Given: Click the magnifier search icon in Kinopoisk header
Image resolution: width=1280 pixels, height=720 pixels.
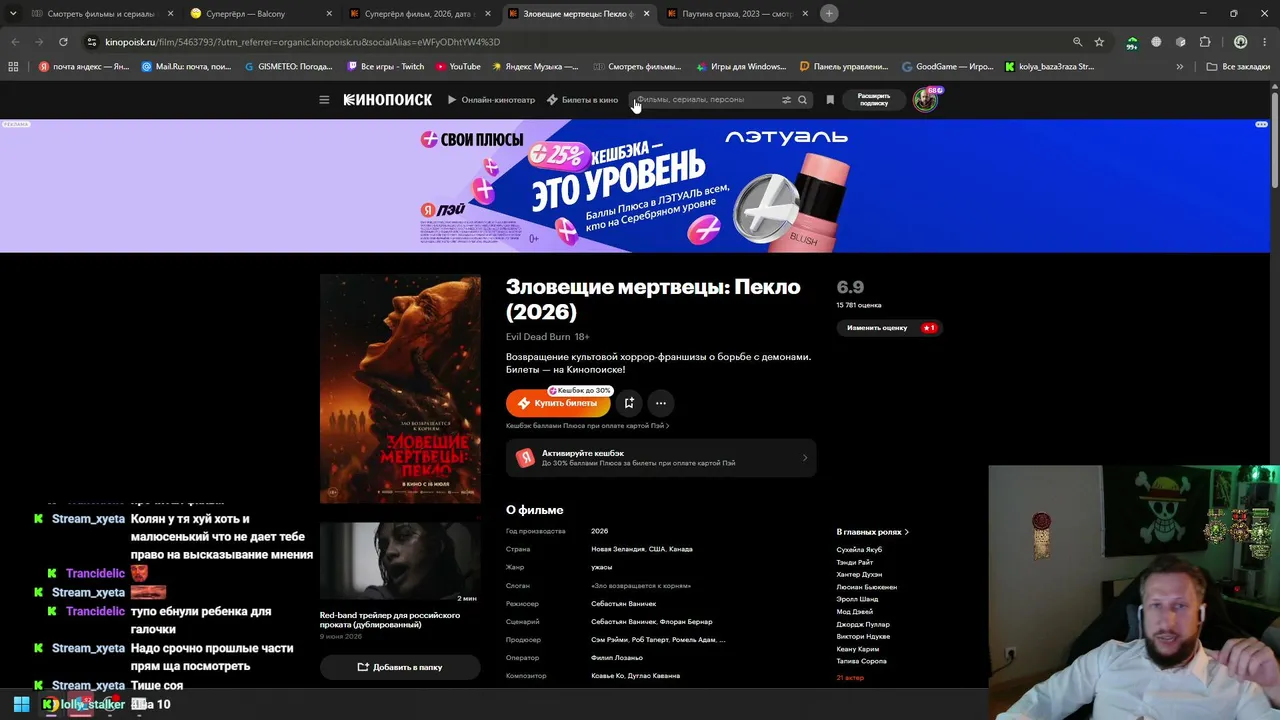Looking at the screenshot, I should (x=802, y=100).
